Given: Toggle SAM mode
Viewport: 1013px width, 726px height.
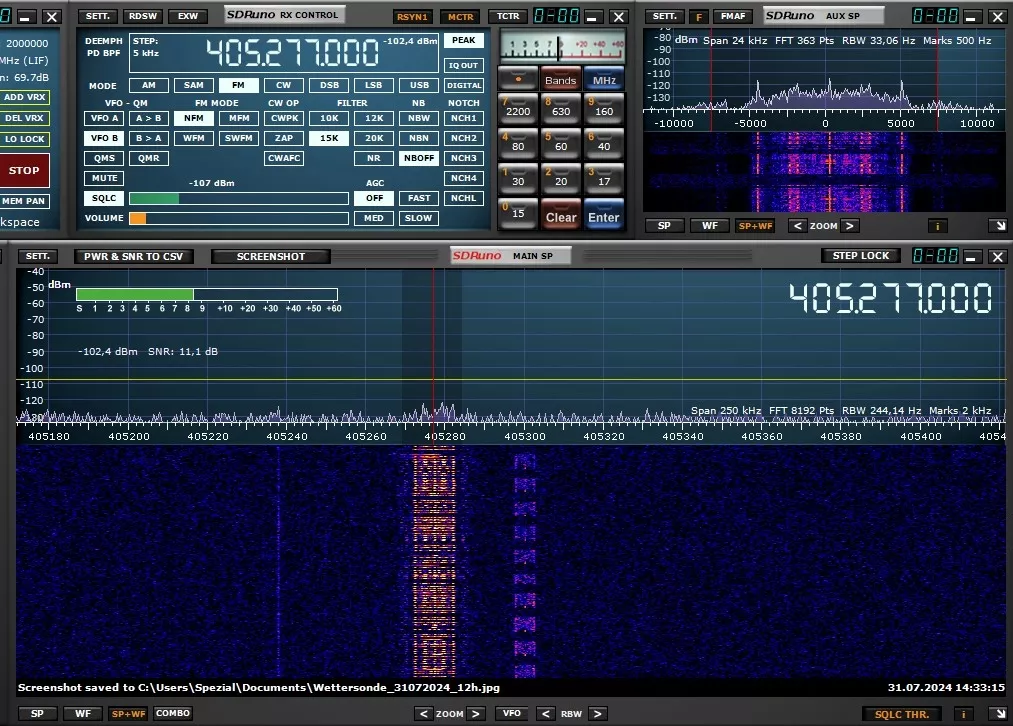Looking at the screenshot, I should point(194,85).
